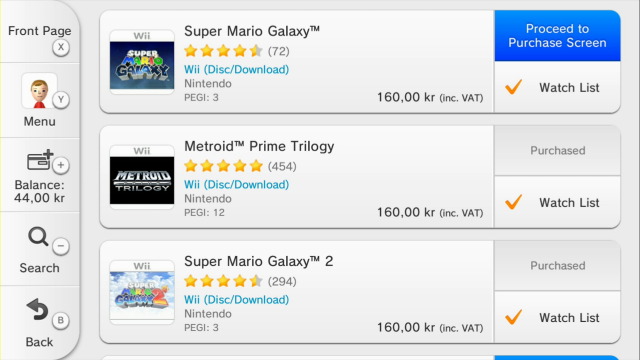The width and height of the screenshot is (640, 360).
Task: Go Back using the return arrow icon
Action: 38,309
